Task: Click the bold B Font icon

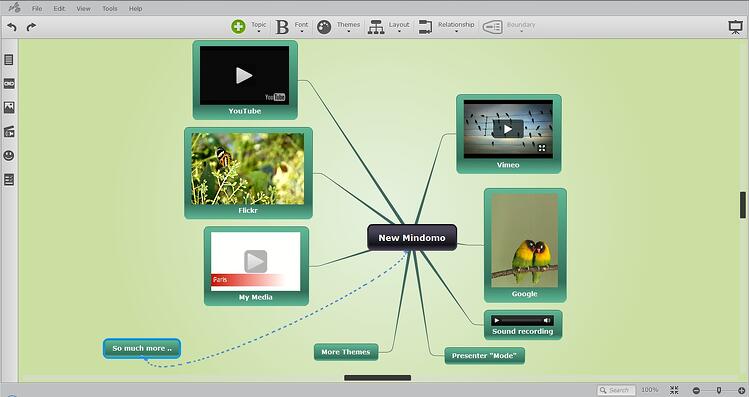Action: click(x=282, y=27)
